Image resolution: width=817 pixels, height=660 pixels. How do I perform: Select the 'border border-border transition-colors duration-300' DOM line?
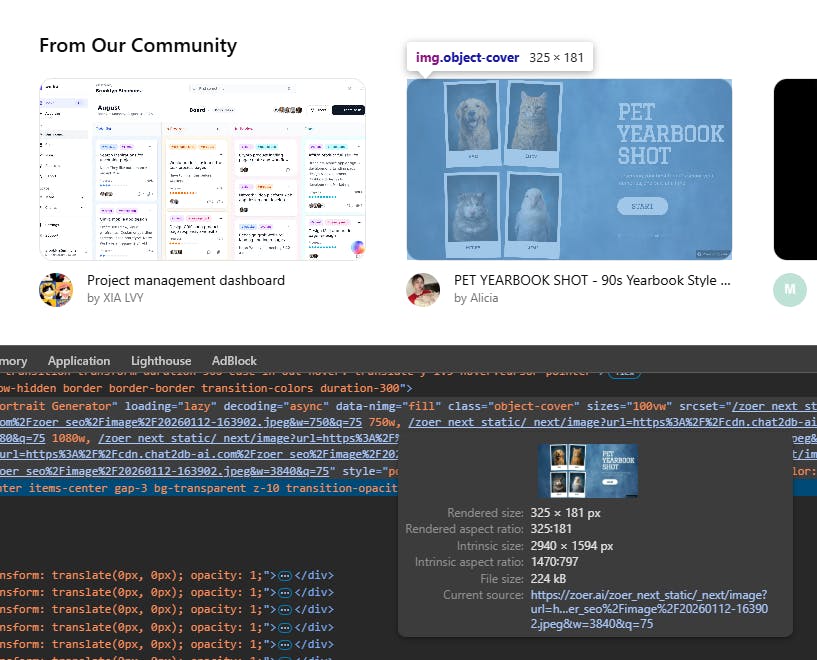coord(206,388)
